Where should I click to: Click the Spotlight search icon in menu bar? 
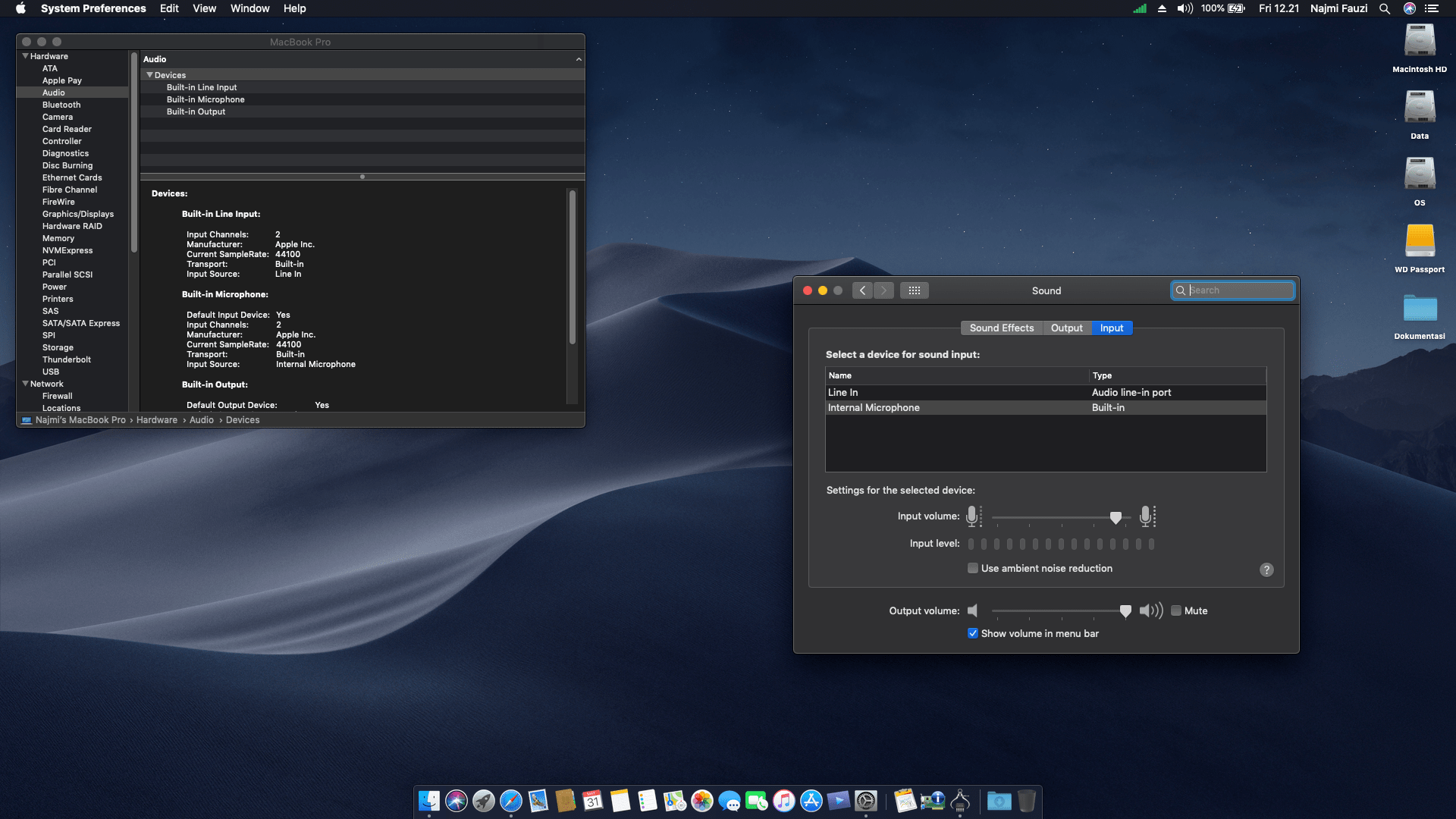pyautogui.click(x=1385, y=8)
